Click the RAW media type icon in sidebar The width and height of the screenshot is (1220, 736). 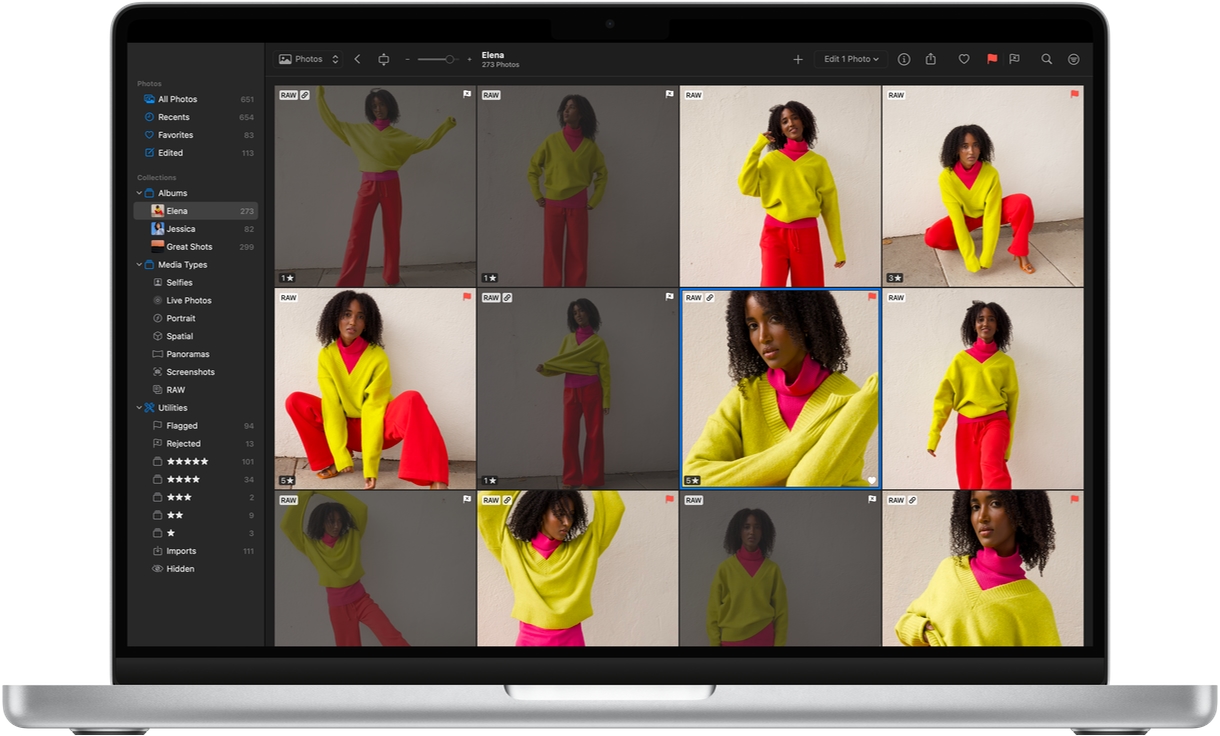(x=157, y=390)
